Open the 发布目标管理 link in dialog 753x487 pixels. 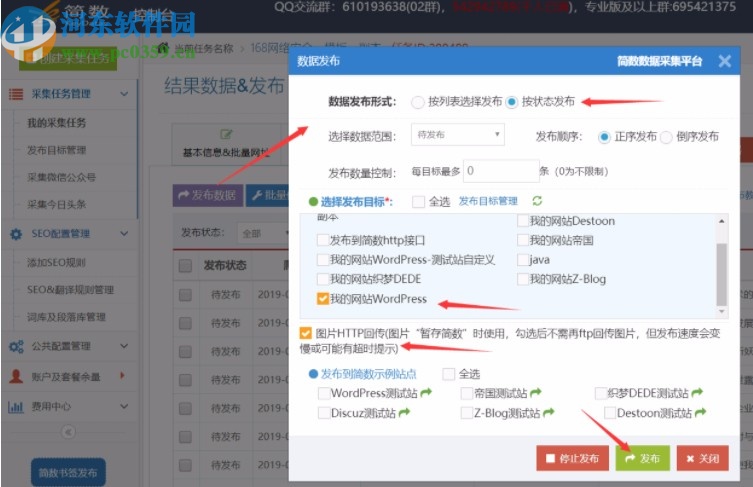[x=488, y=201]
